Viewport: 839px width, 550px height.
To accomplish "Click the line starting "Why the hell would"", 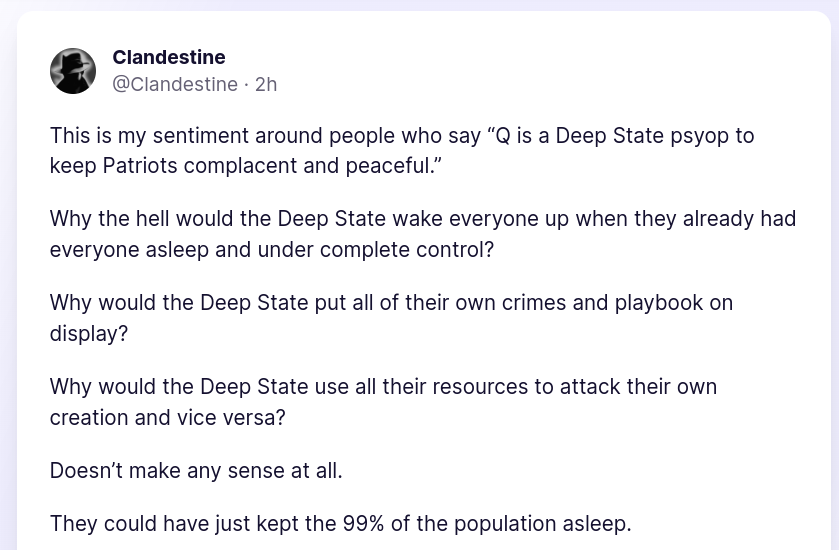I will pyautogui.click(x=420, y=218).
